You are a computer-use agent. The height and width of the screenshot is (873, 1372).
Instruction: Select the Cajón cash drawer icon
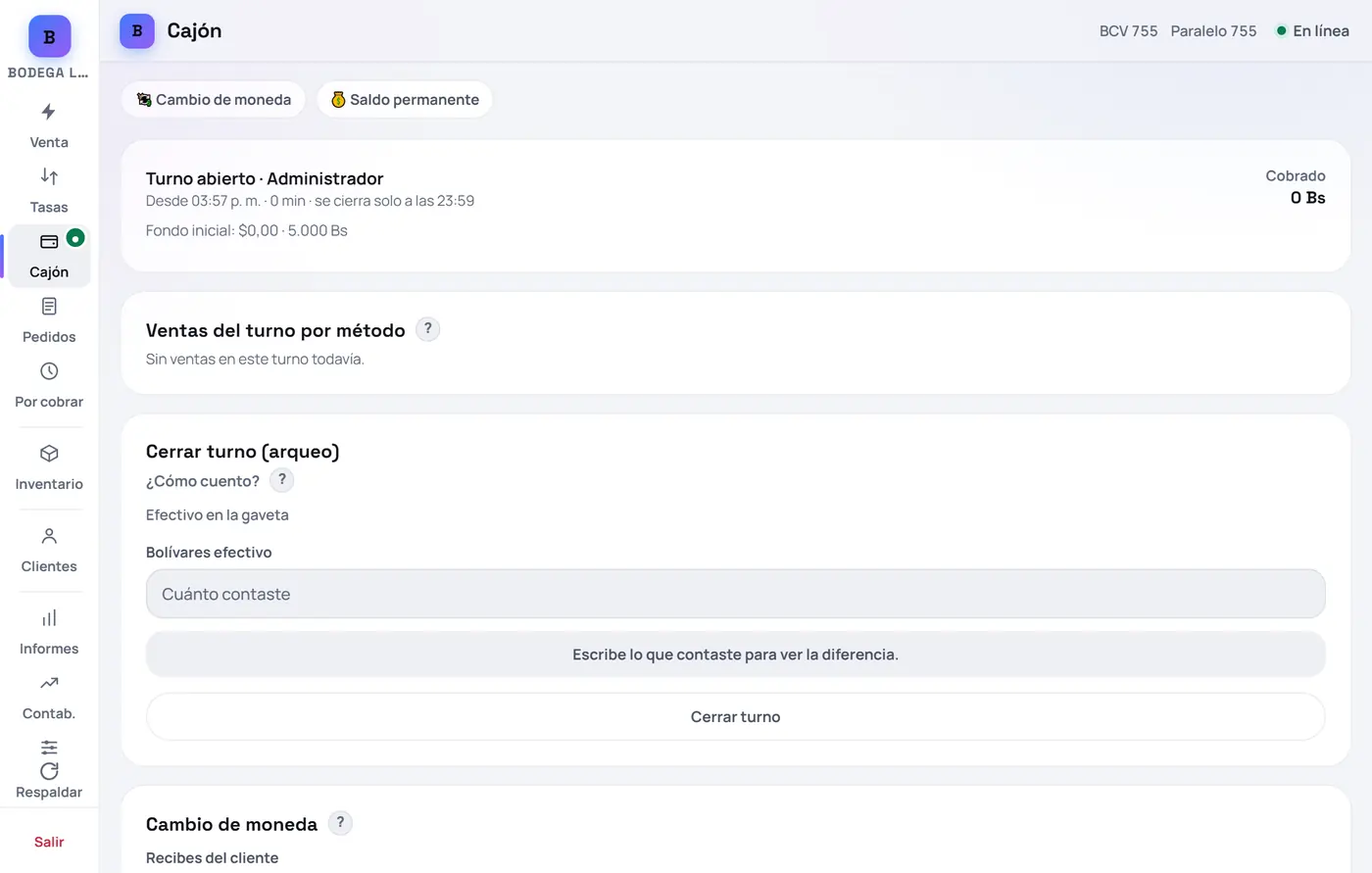pos(49,241)
